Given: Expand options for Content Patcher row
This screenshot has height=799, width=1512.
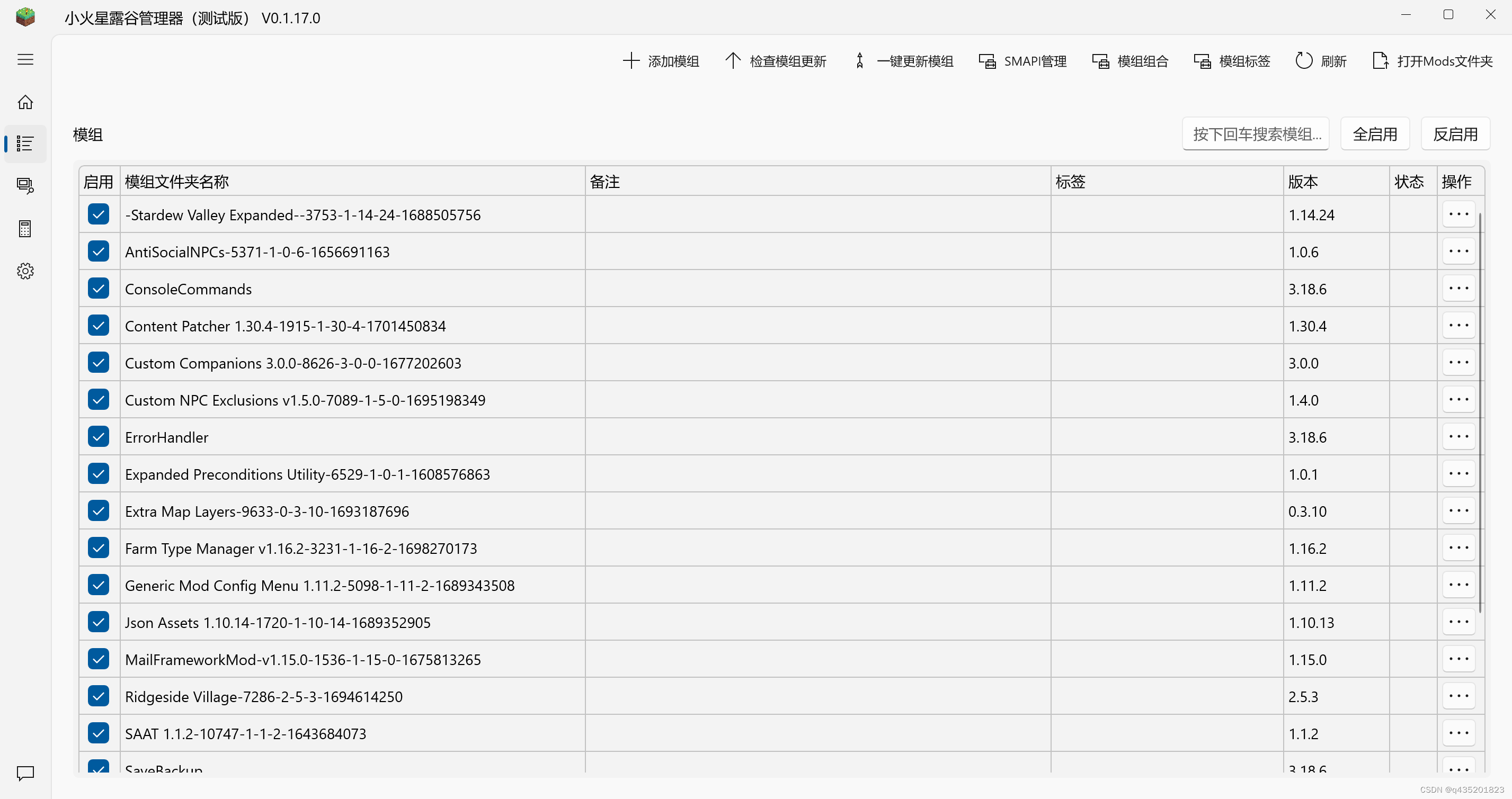Looking at the screenshot, I should pos(1458,326).
